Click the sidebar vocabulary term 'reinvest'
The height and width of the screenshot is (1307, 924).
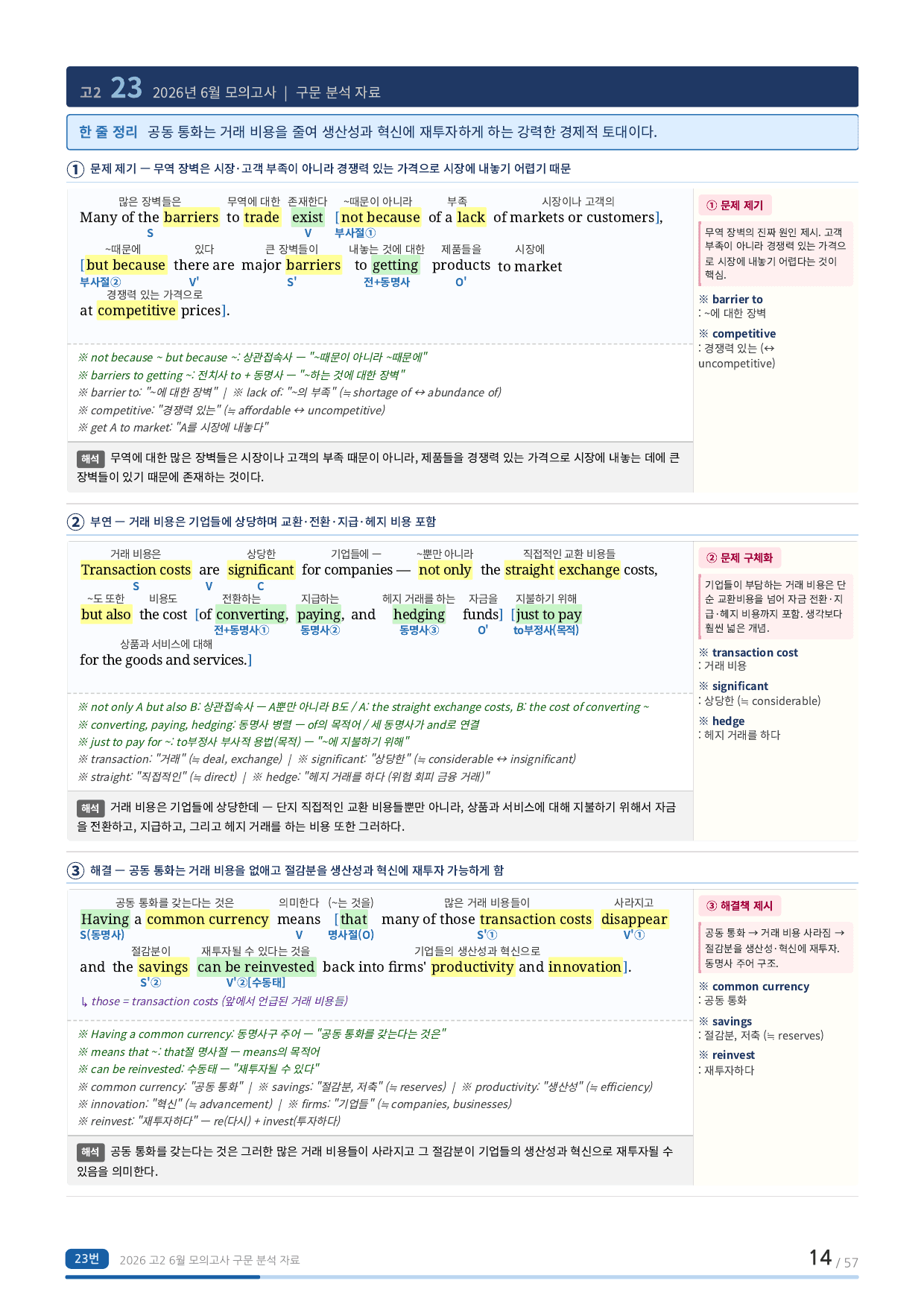[733, 1055]
